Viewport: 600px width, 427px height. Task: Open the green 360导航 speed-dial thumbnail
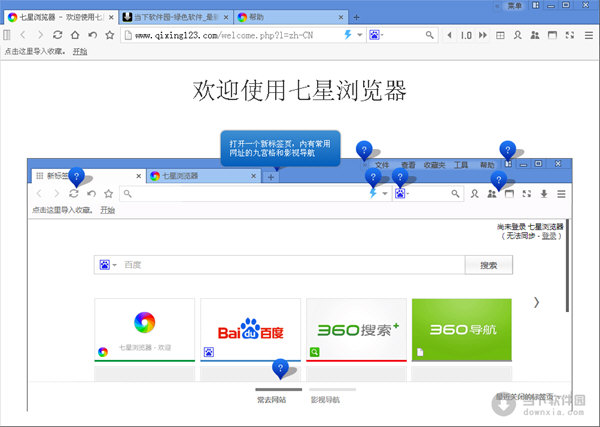click(x=461, y=330)
